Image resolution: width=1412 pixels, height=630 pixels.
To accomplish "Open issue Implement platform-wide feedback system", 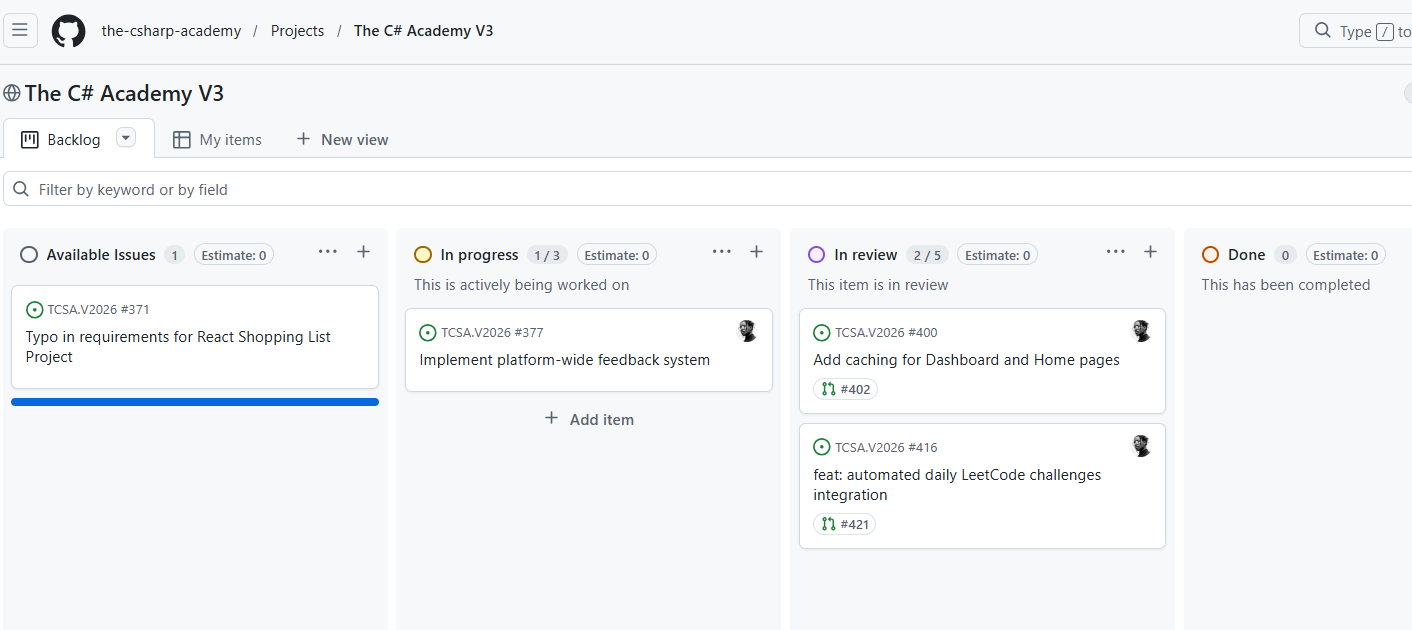I will point(564,360).
